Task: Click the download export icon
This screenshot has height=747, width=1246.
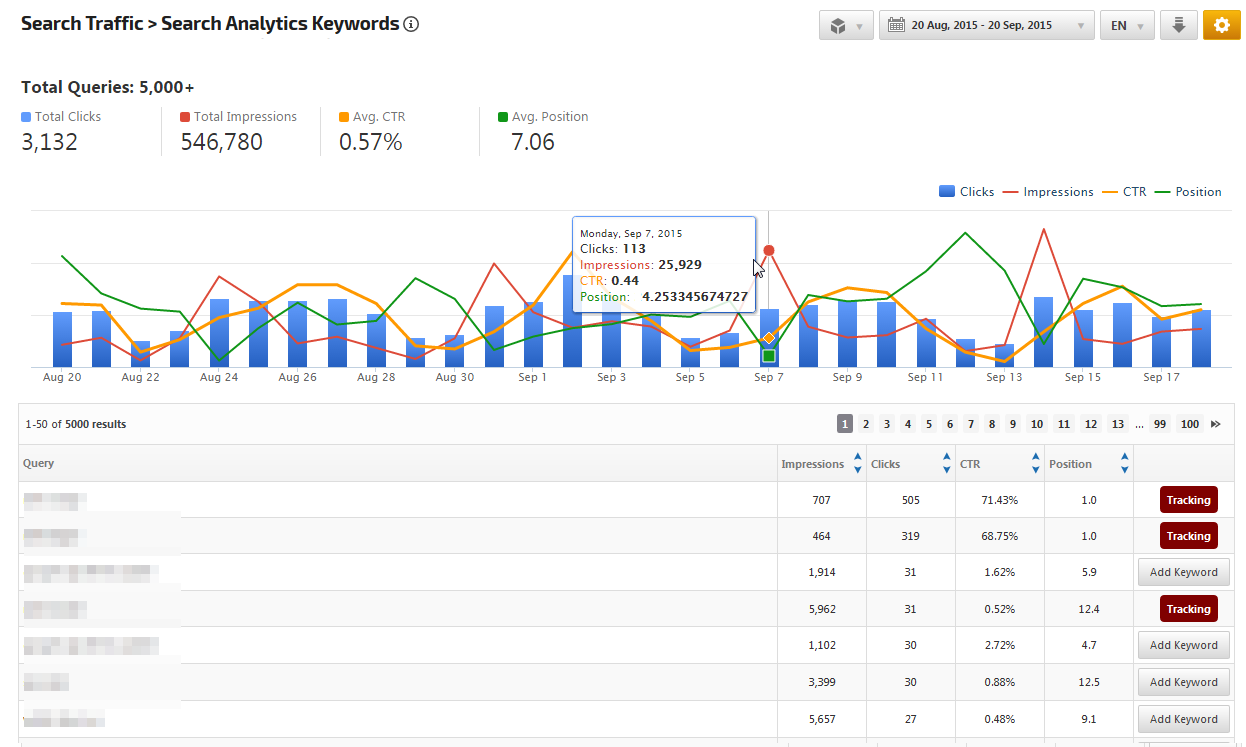Action: click(x=1178, y=26)
